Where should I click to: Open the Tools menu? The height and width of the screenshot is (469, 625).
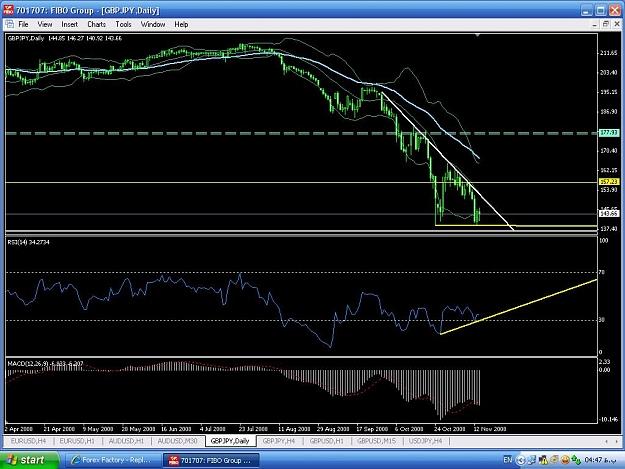[123, 24]
